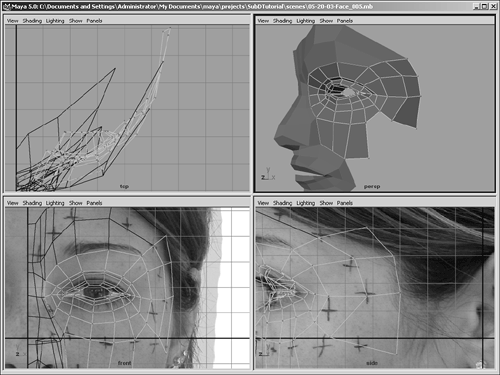Open Lighting menu in side viewport
Viewport: 500px width, 375px height.
(x=305, y=203)
